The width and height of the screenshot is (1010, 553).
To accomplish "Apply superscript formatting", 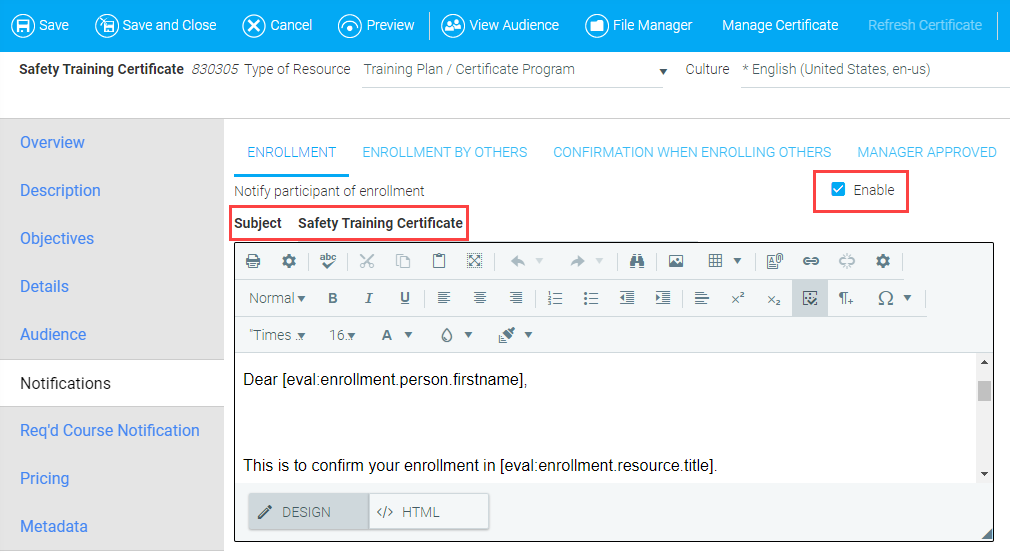I will [737, 298].
